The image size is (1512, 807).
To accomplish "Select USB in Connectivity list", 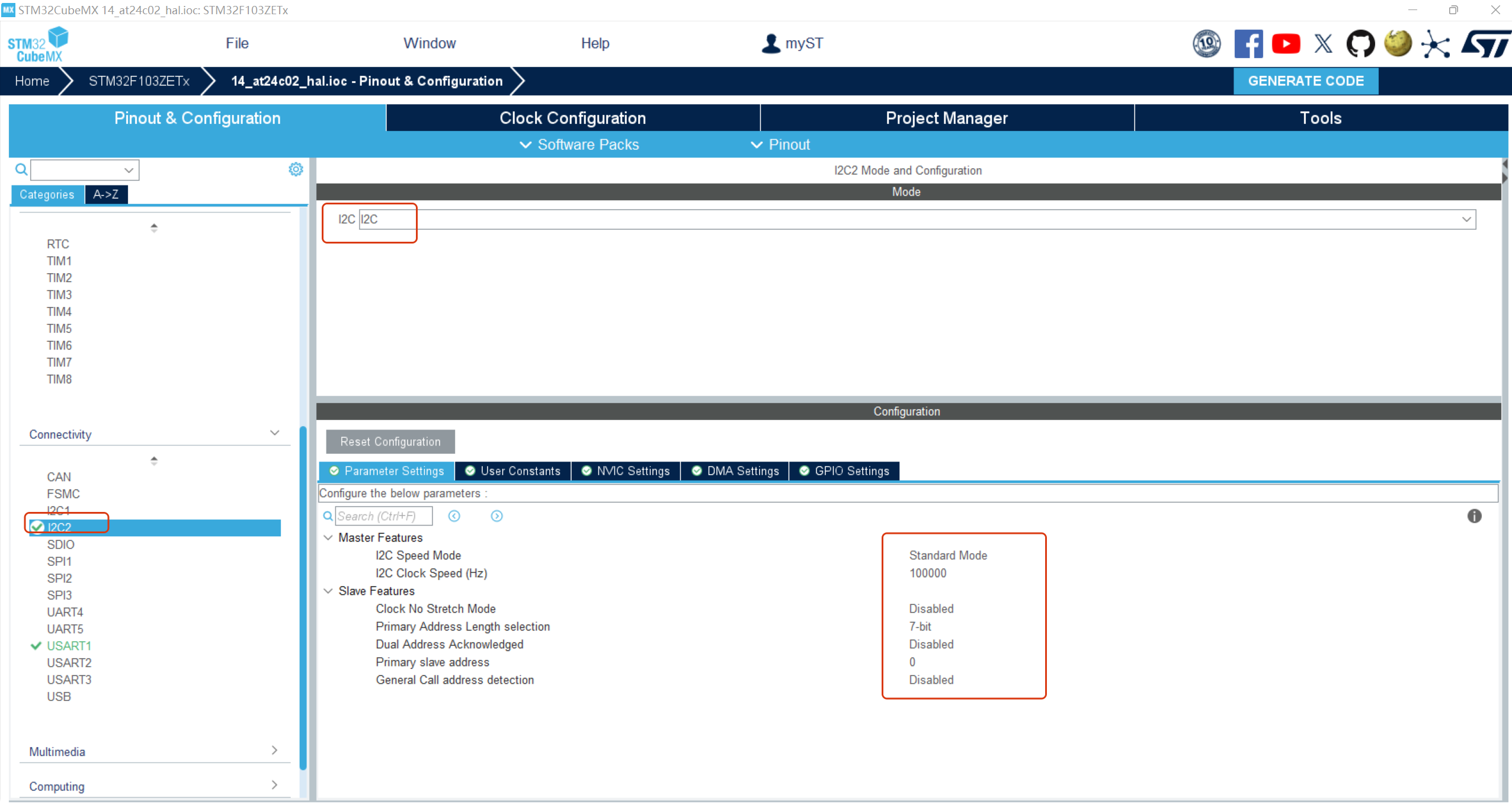I will [59, 697].
